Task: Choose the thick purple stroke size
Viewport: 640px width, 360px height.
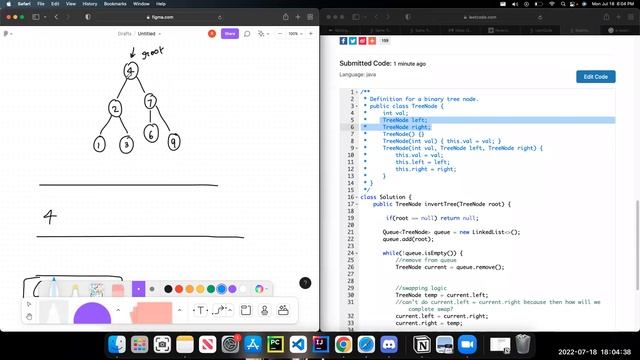Action: click(139, 289)
